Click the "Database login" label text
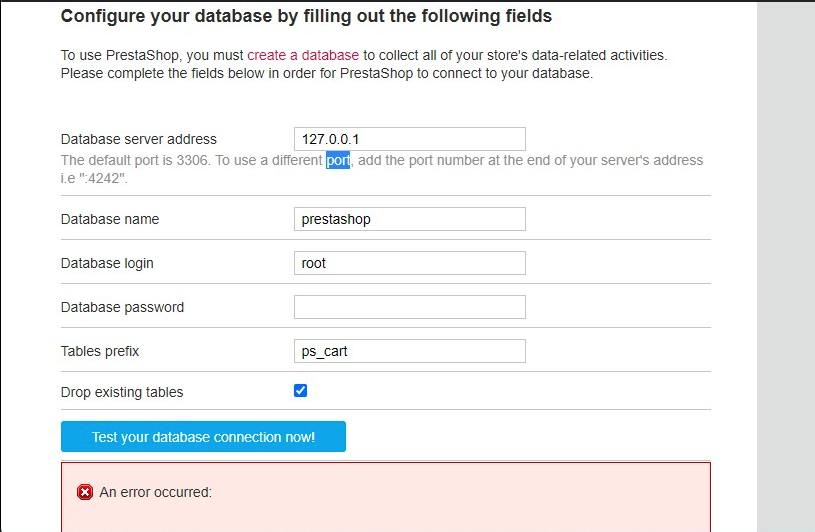The width and height of the screenshot is (815, 532). [107, 263]
